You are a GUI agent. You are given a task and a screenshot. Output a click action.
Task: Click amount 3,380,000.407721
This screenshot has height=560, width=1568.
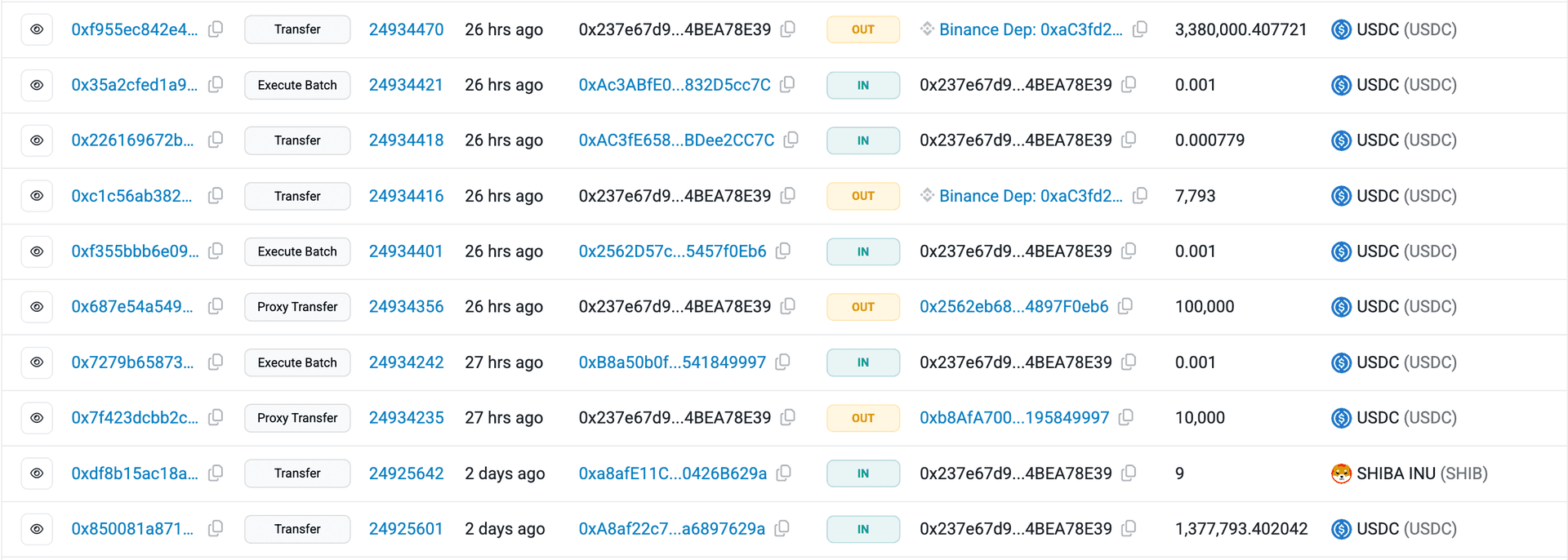click(1241, 29)
